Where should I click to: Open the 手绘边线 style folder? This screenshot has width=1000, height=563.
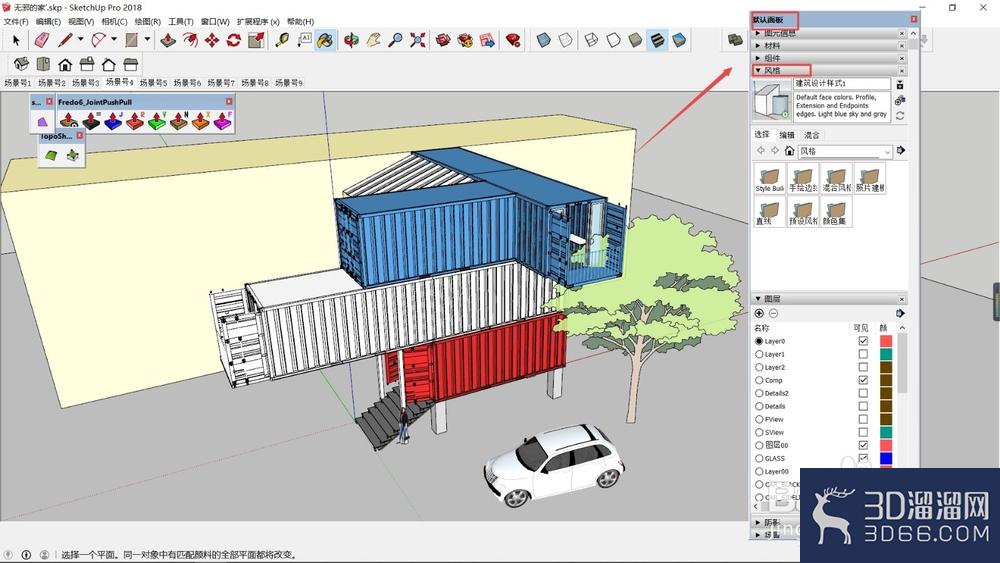coord(803,178)
